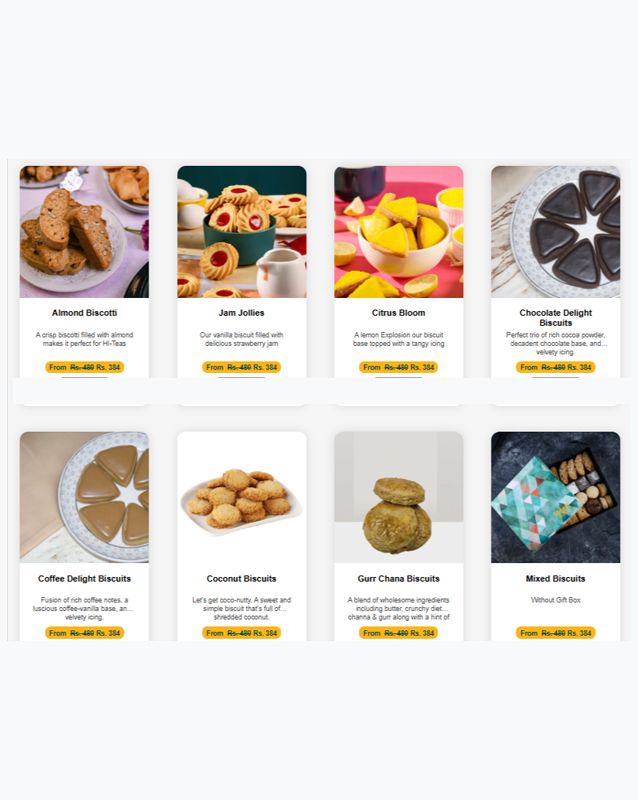Open the Mixed Biscuits box image
Image resolution: width=638 pixels, height=800 pixels.
(x=556, y=497)
